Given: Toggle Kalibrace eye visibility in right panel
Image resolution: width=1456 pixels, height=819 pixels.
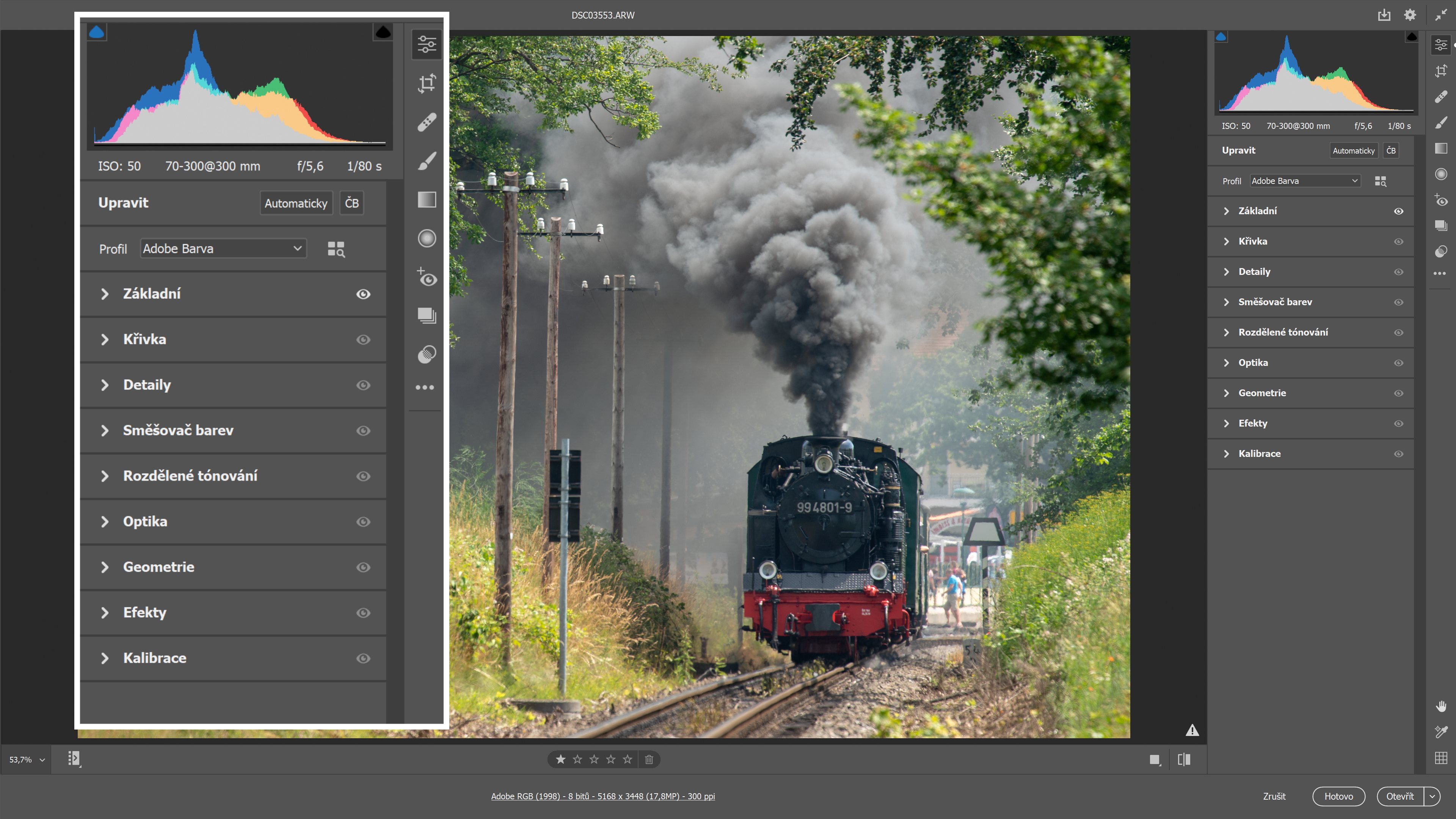Looking at the screenshot, I should tap(1399, 454).
